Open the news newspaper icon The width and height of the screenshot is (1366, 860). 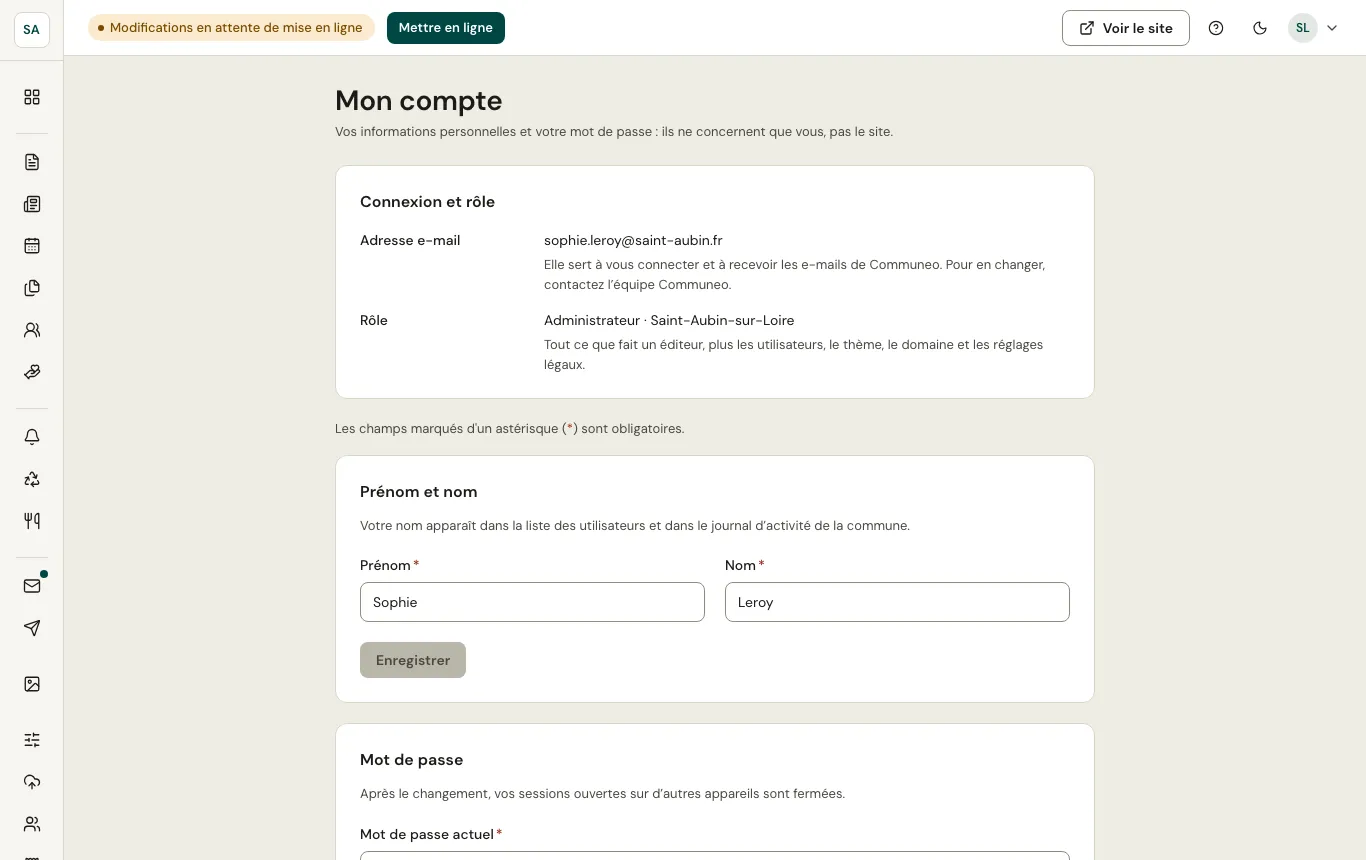click(x=32, y=204)
